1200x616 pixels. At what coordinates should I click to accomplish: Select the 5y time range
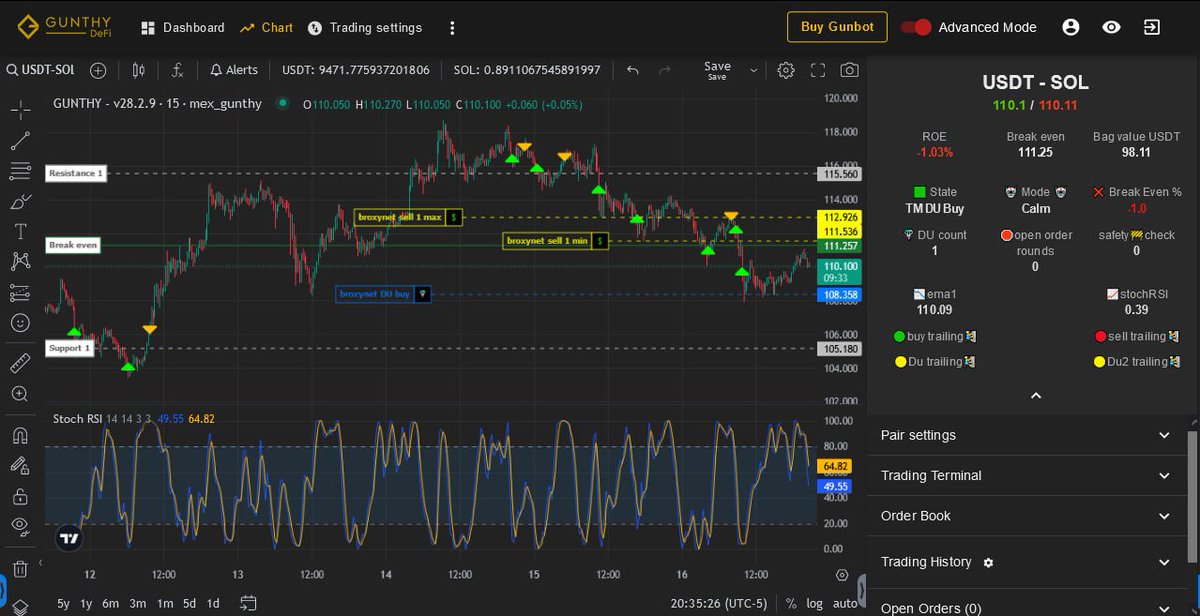pos(64,604)
